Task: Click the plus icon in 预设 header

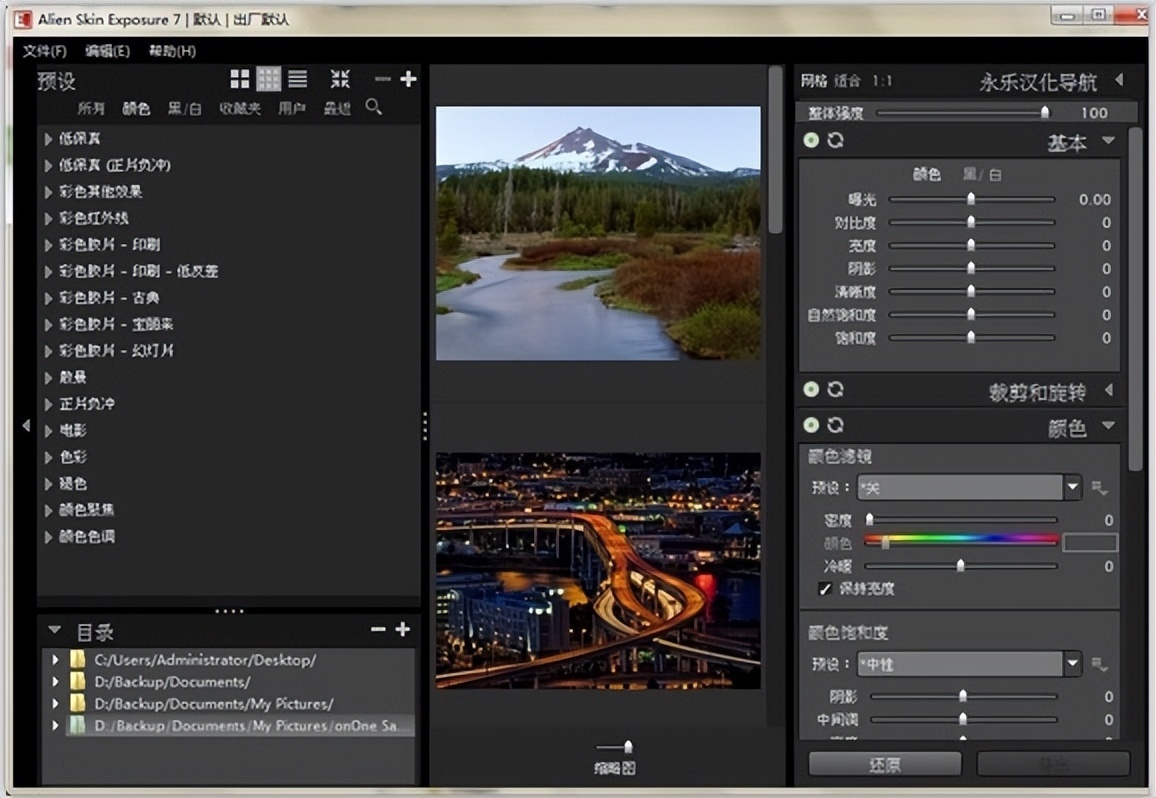Action: 408,79
